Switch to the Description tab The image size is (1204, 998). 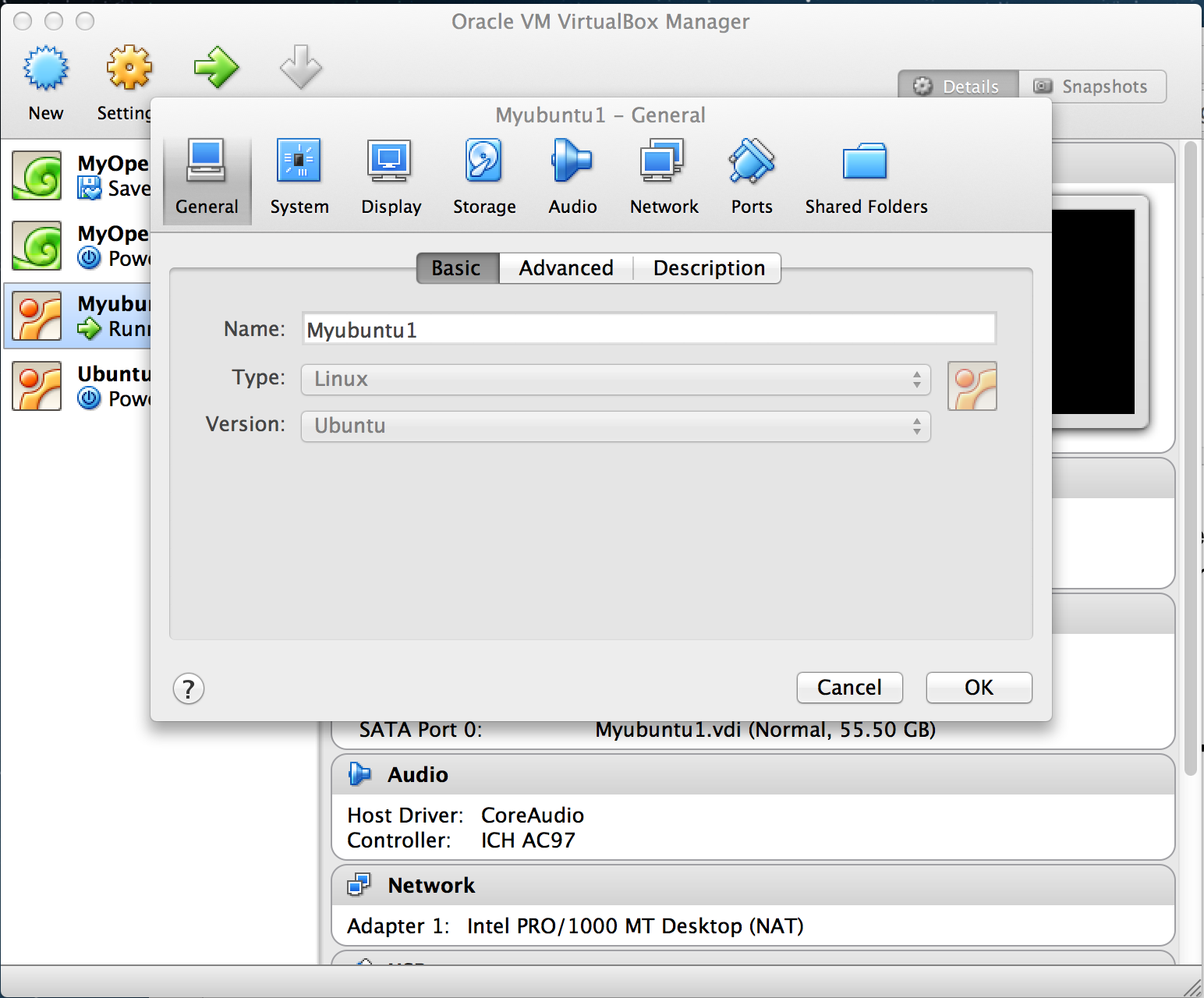click(708, 268)
